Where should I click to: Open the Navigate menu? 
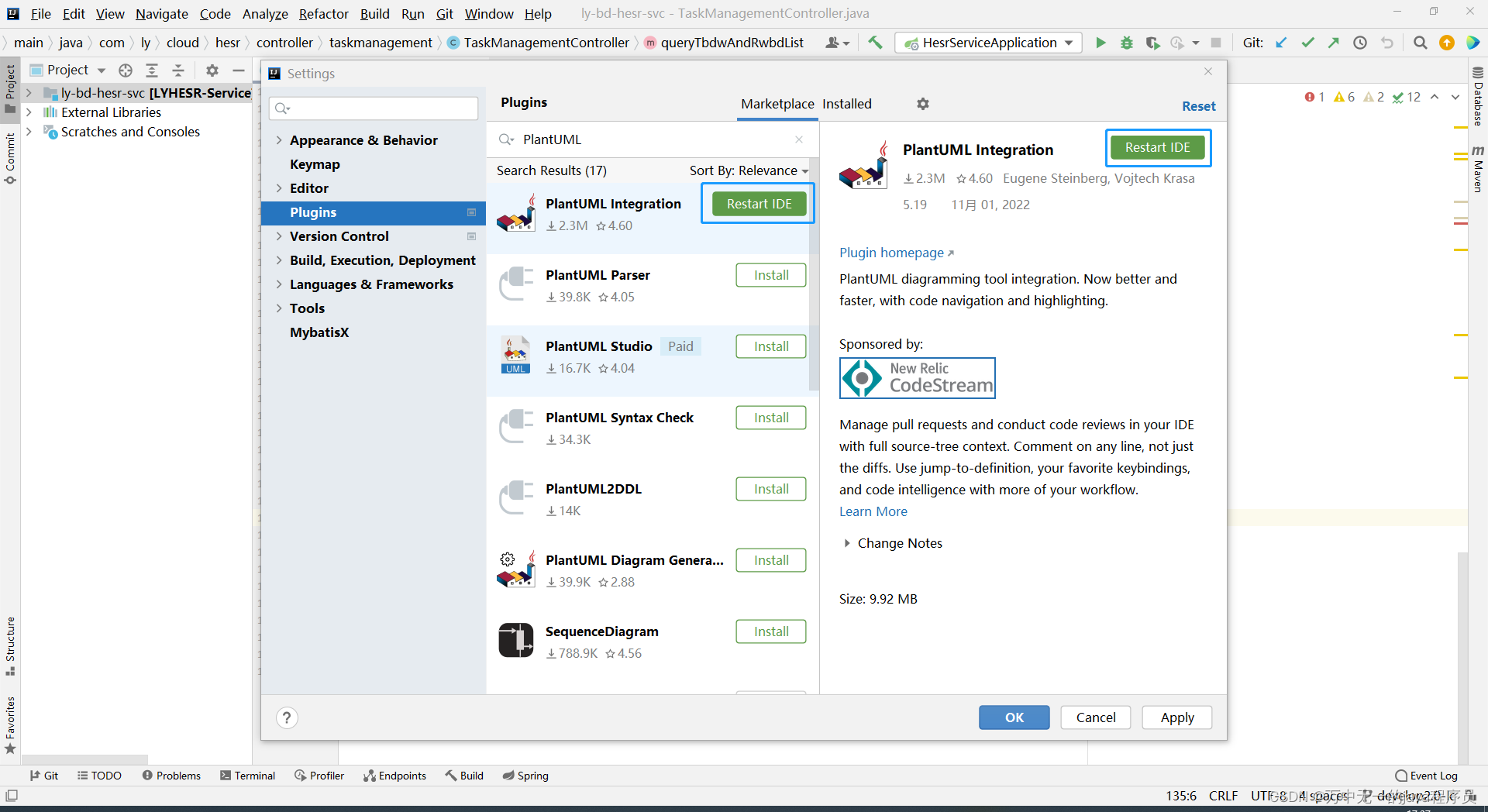(161, 13)
